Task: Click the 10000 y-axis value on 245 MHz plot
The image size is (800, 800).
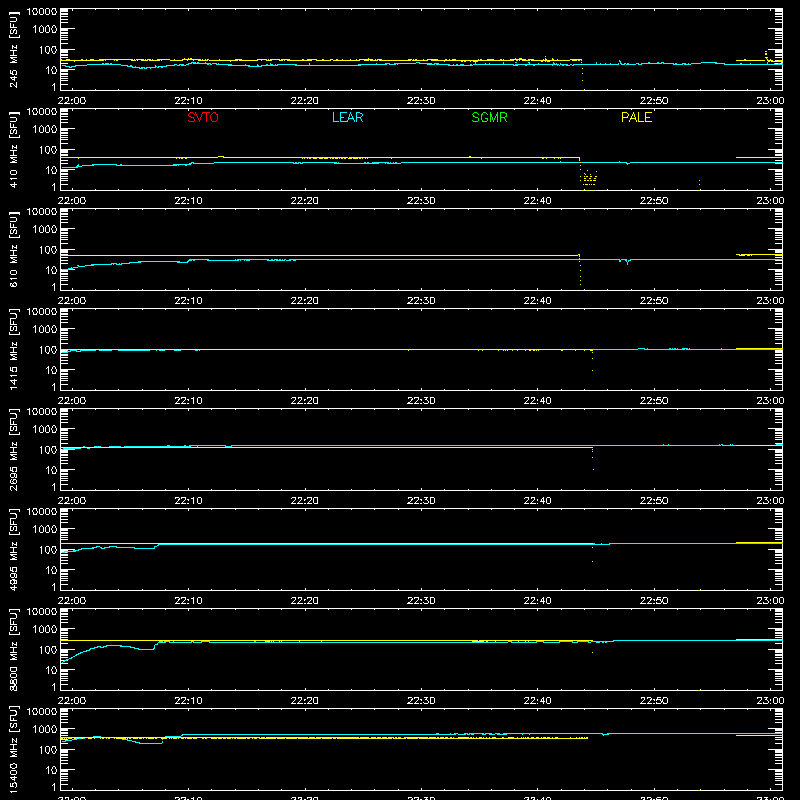Action: [42, 12]
